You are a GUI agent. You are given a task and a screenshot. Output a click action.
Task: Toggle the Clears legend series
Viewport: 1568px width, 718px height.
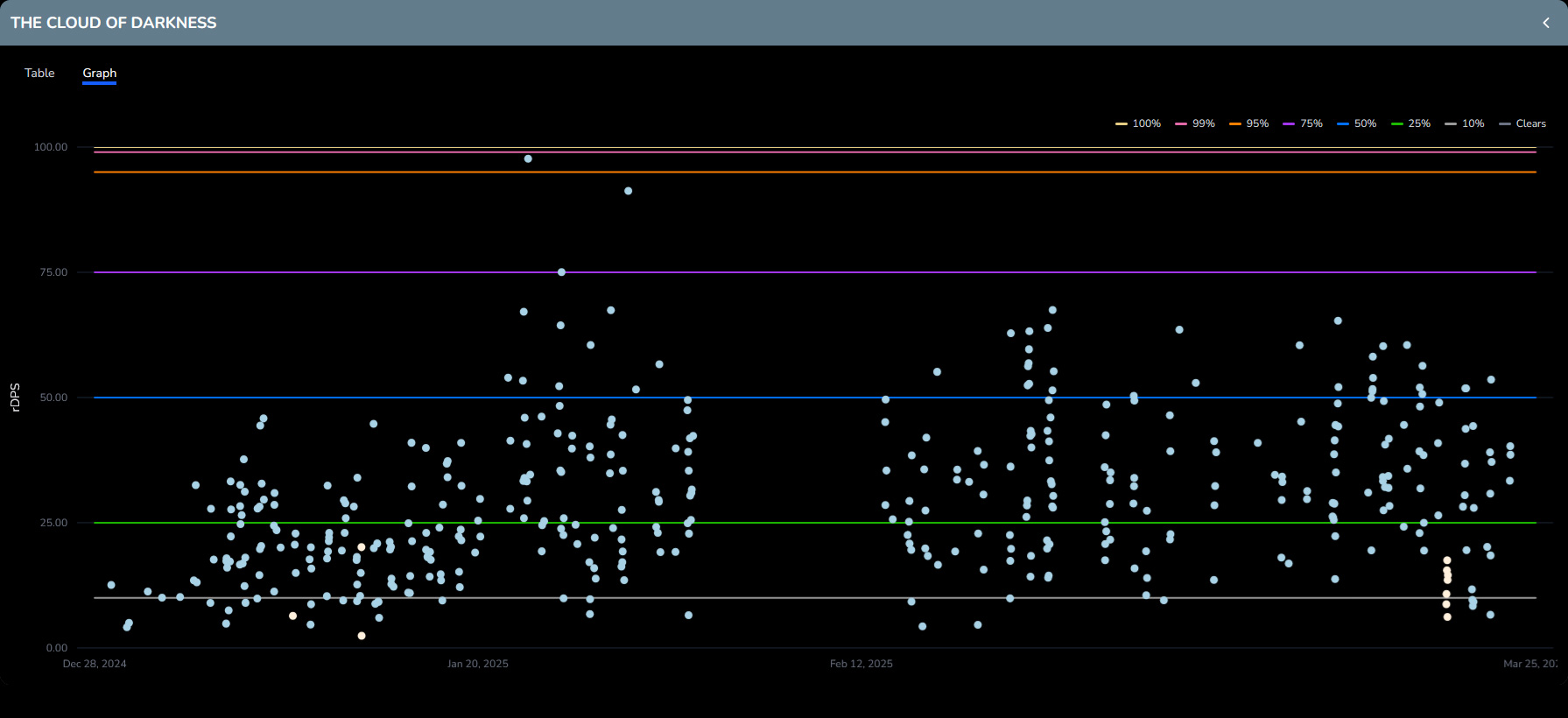[1522, 123]
